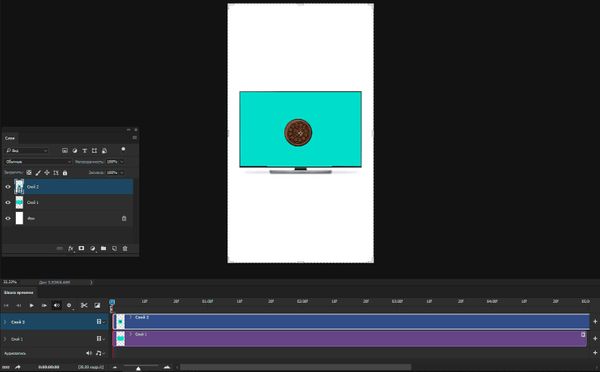Click background layer lock icon
This screenshot has width=600, height=372.
(124, 219)
